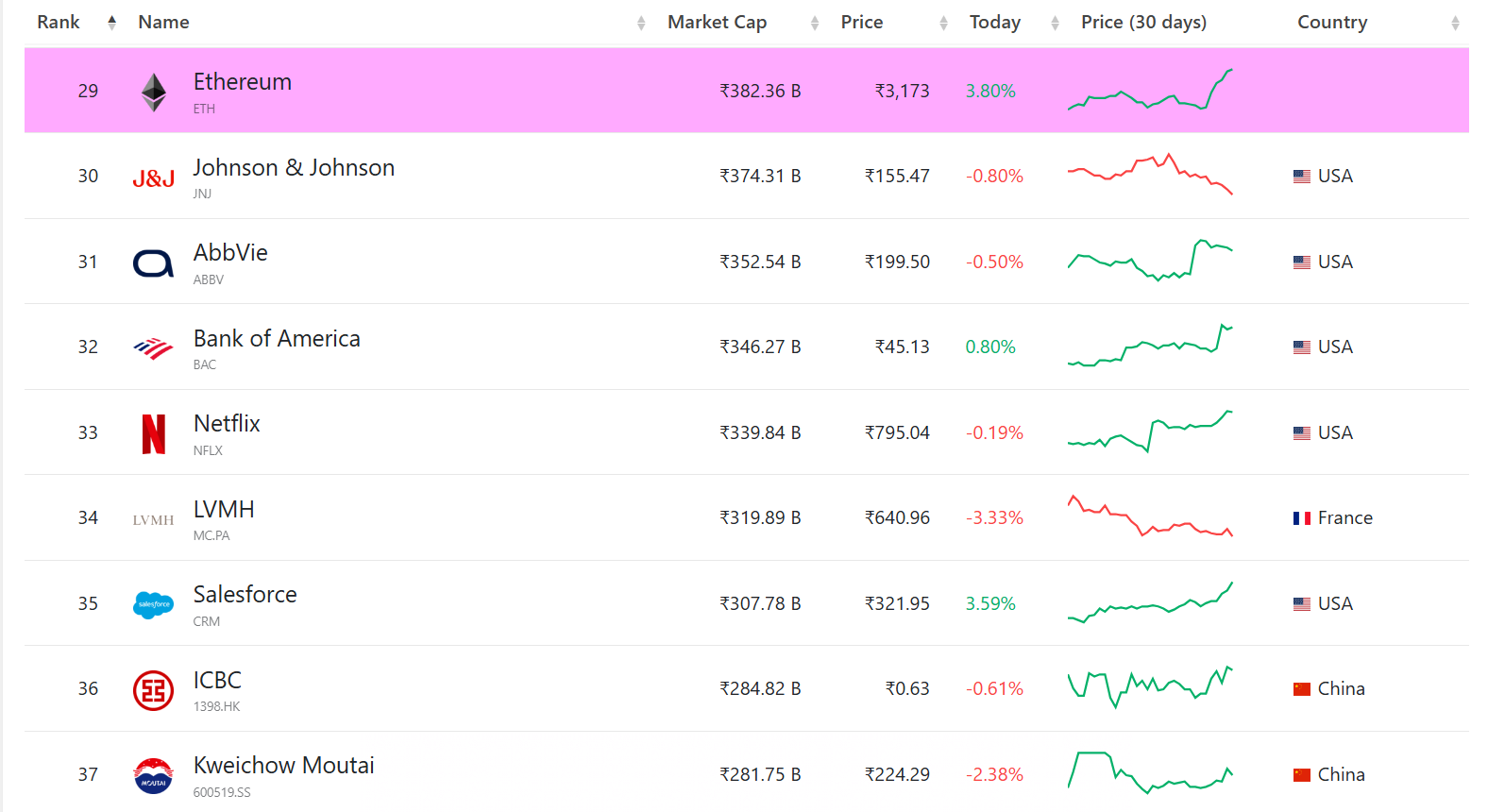Click the AbbVie logo icon
The height and width of the screenshot is (812, 1488).
pyautogui.click(x=153, y=263)
